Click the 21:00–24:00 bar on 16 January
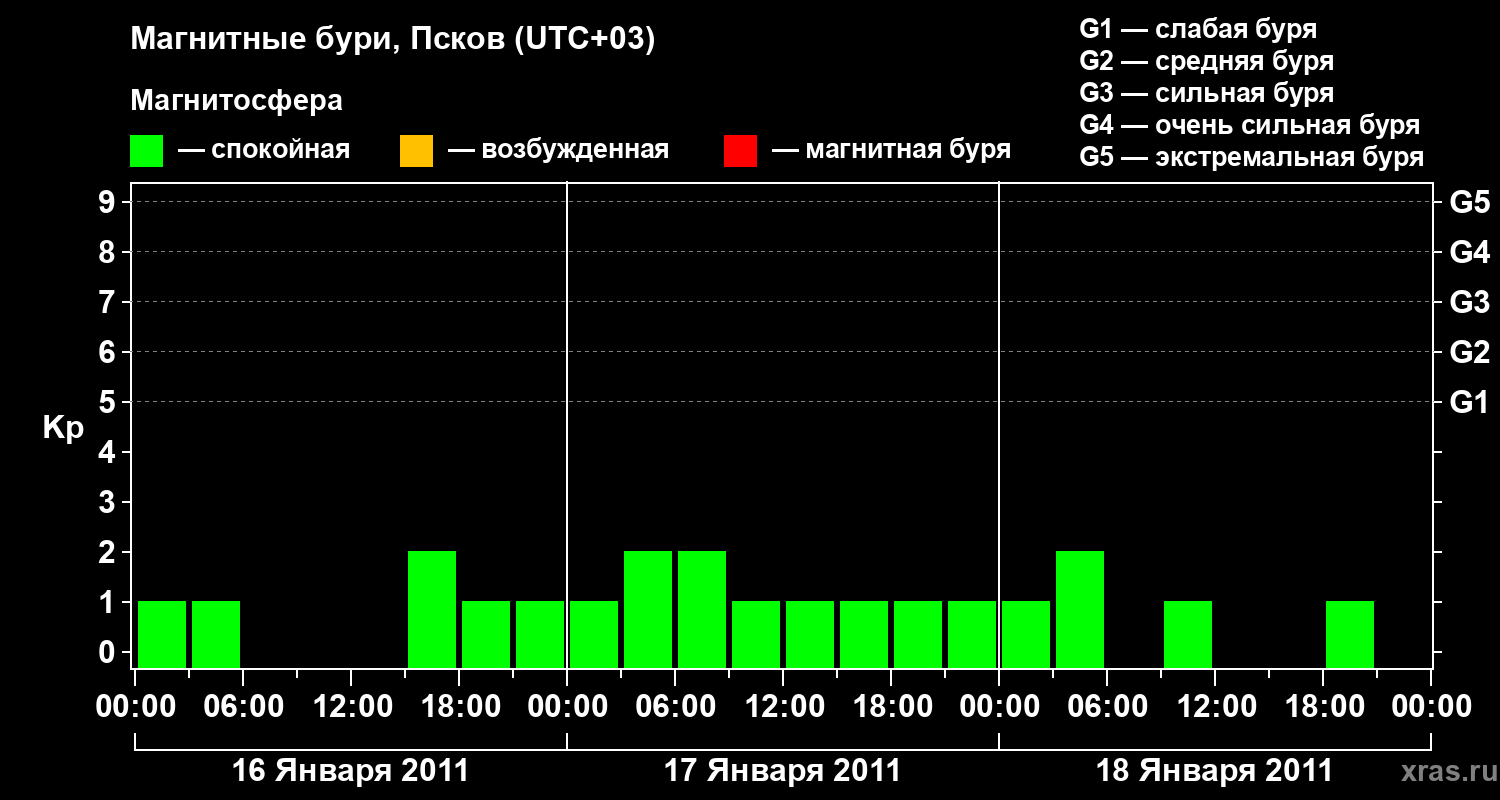Viewport: 1500px width, 800px height. point(540,634)
